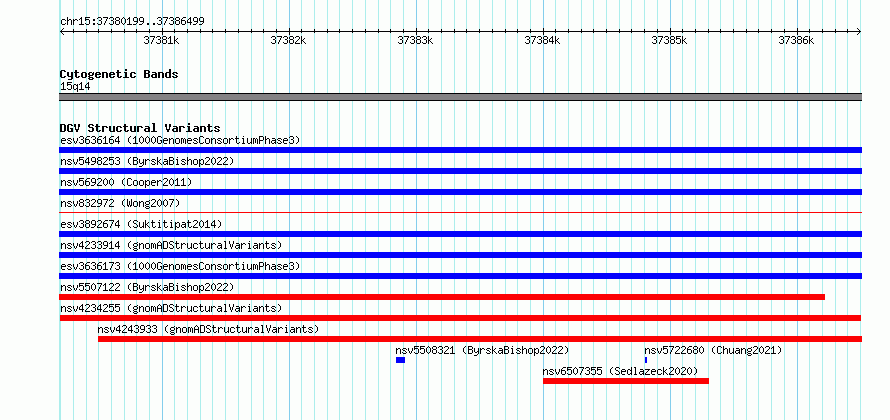
Task: Click the 37382k ruler position
Action: (x=289, y=40)
